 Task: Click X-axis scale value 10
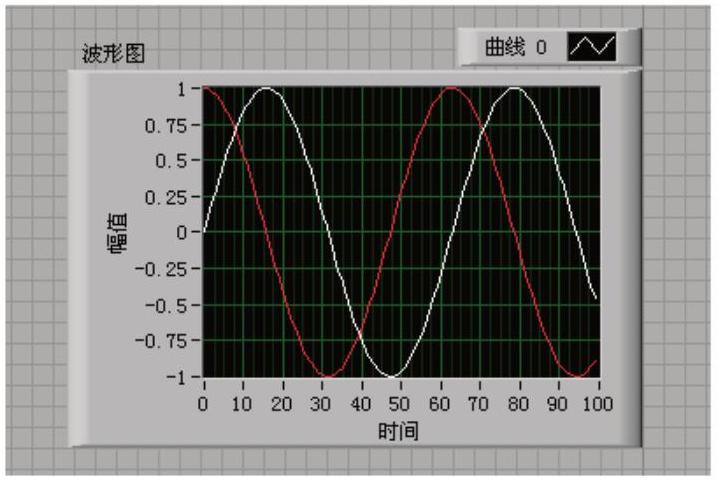coord(241,404)
